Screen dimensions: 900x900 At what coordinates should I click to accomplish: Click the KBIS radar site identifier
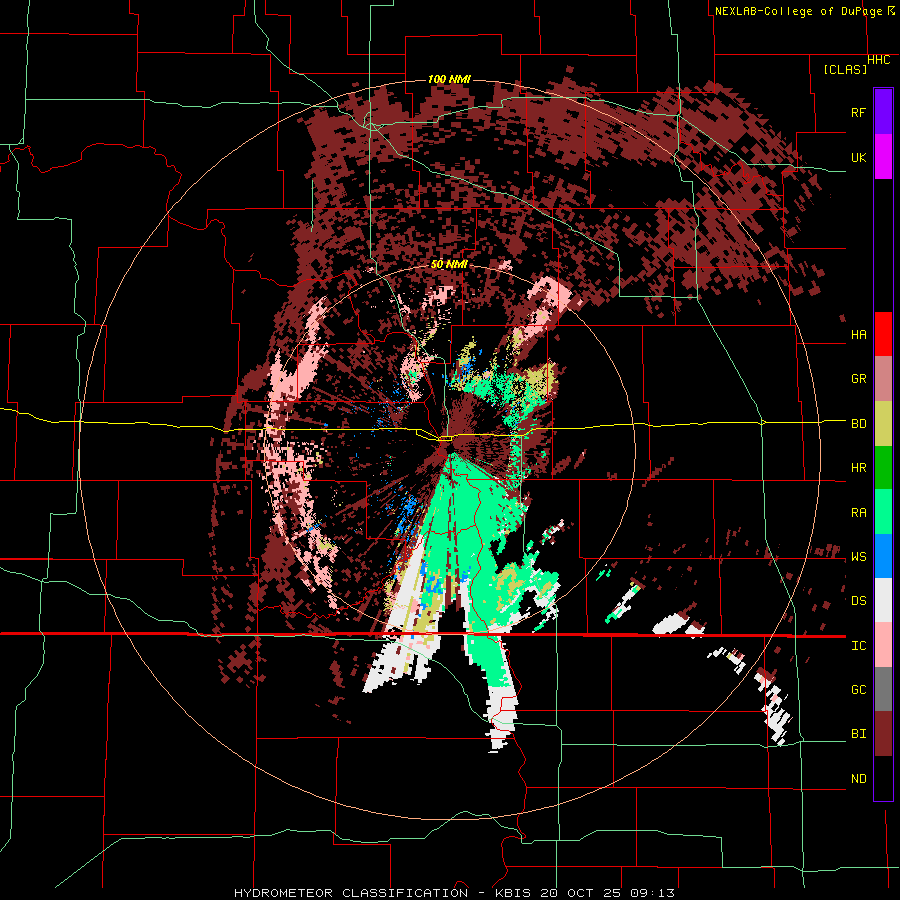click(514, 893)
